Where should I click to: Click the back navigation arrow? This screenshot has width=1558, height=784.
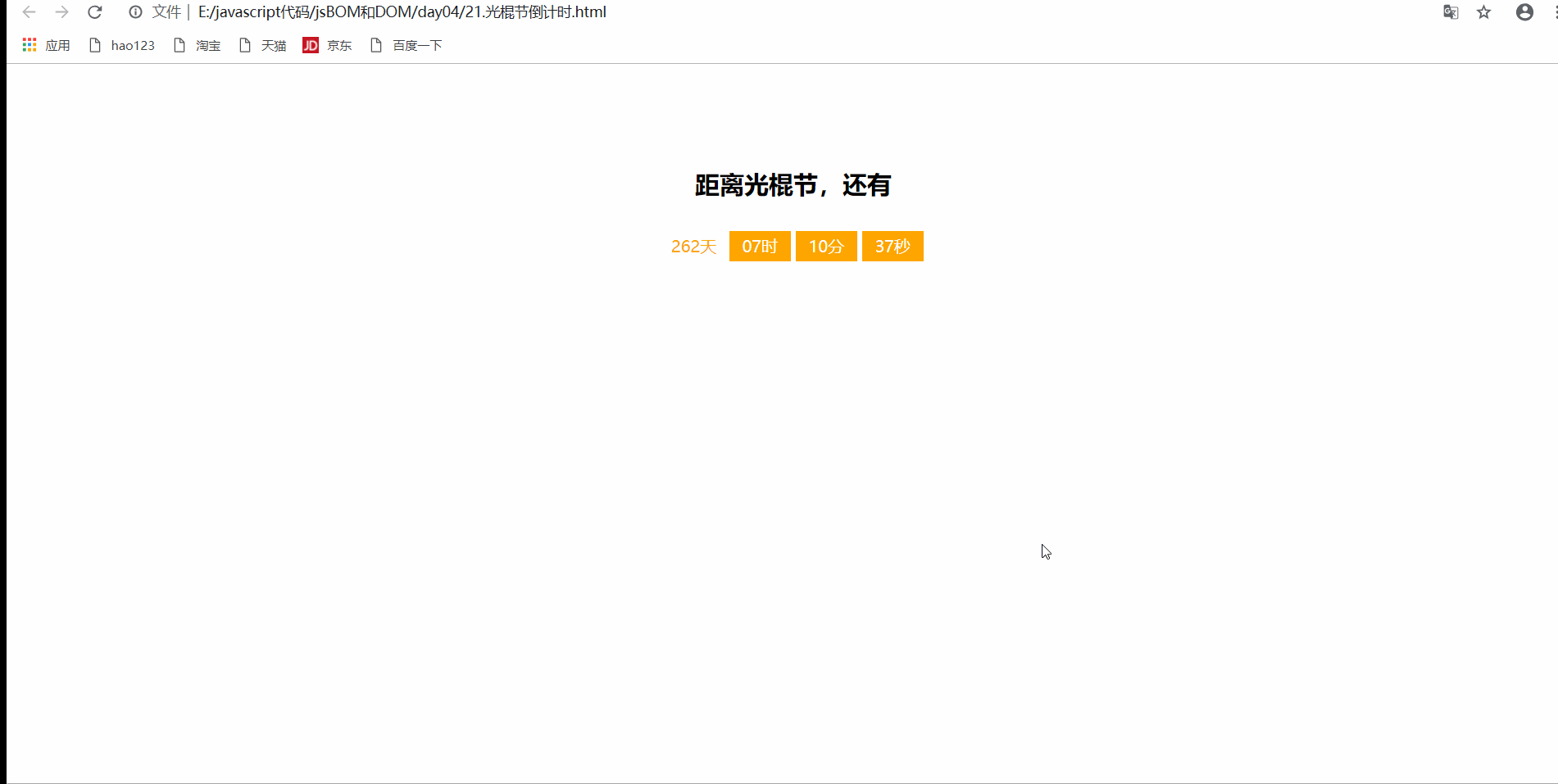(29, 11)
